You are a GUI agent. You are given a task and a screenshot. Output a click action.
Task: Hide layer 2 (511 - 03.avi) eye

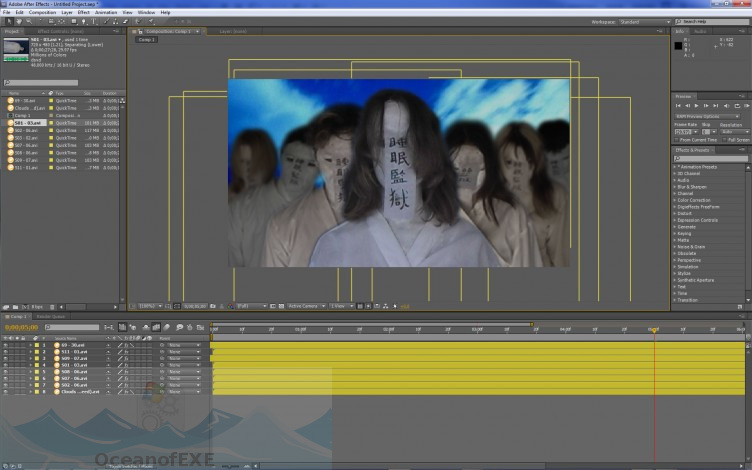pos(5,352)
